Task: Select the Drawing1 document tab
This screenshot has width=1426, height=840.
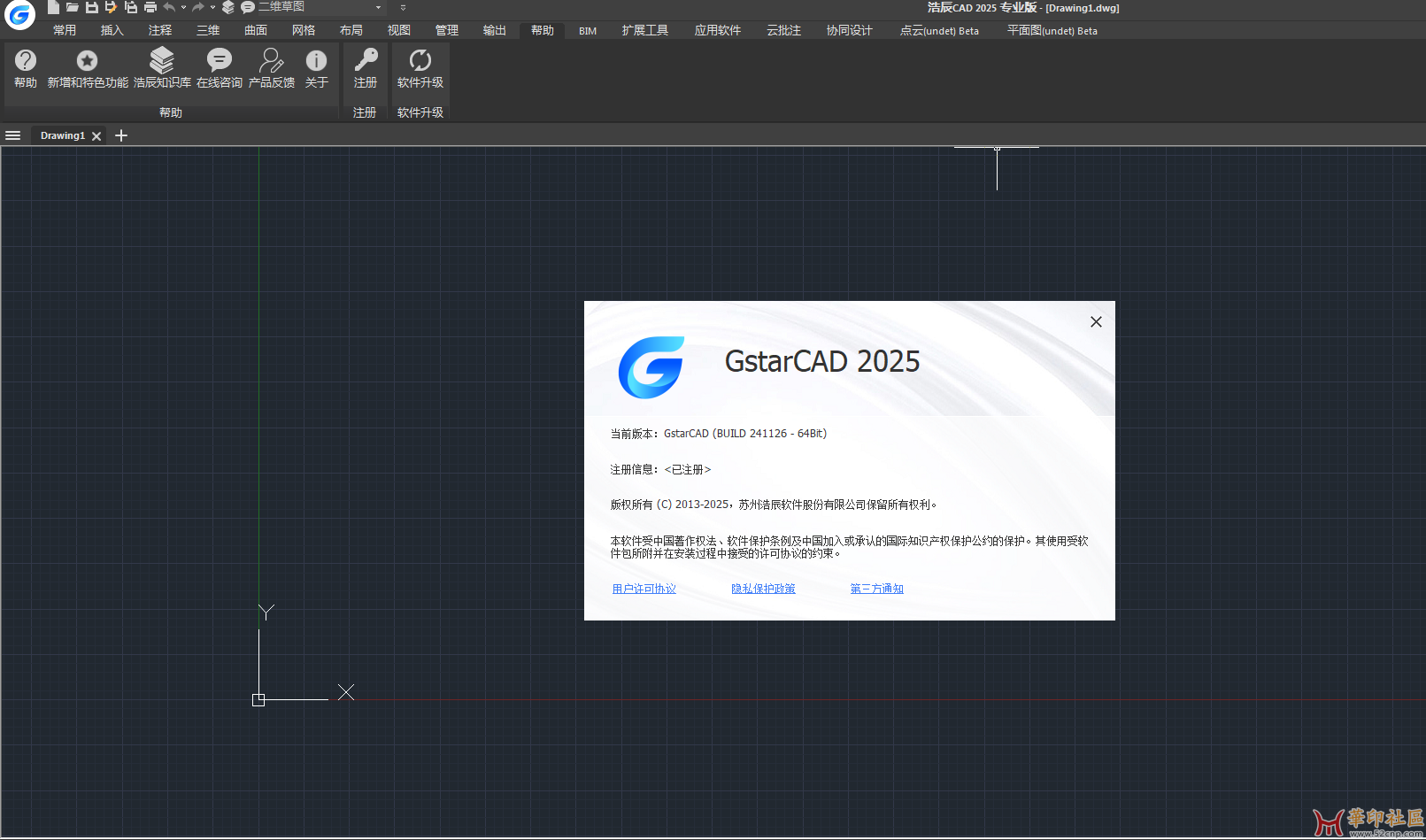Action: pyautogui.click(x=63, y=135)
